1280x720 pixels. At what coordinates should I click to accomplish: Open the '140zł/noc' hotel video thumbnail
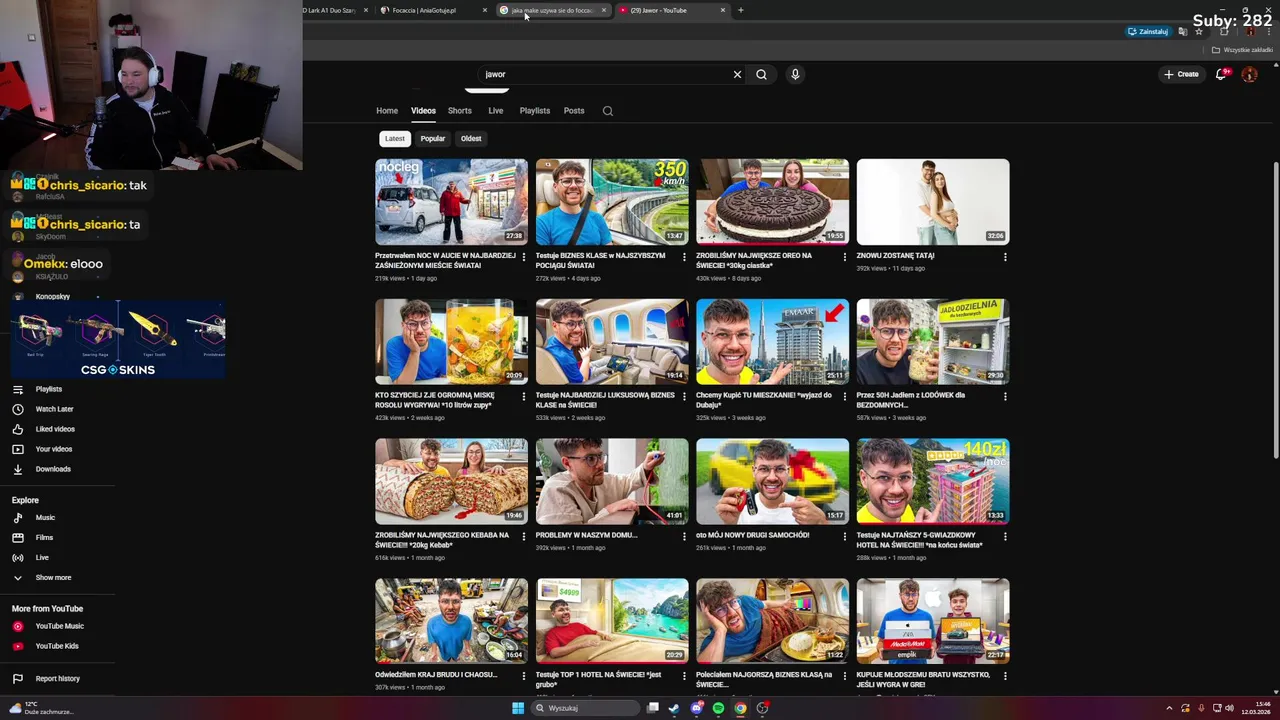[x=933, y=481]
